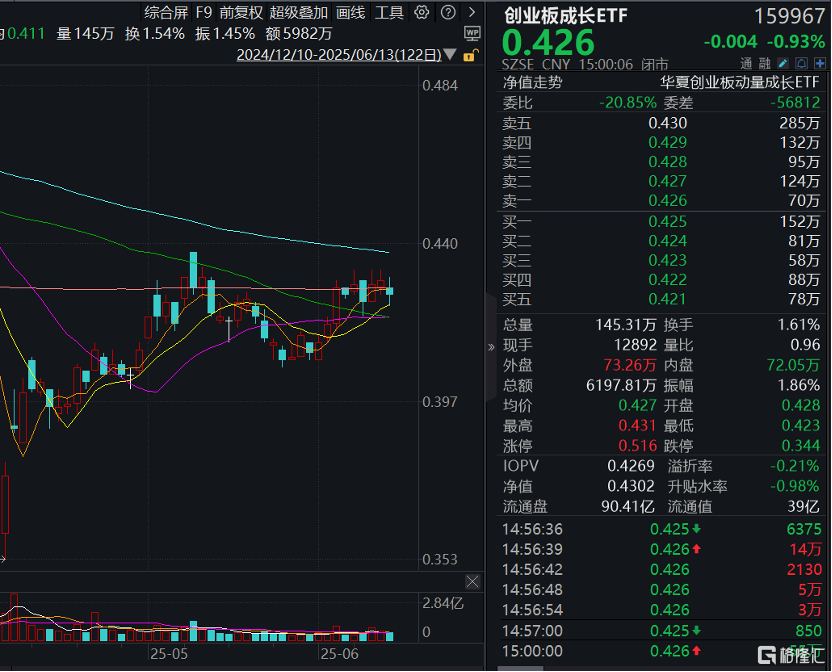Viewport: 832px width, 672px height.
Task: Click the 25-05 timeline label
Action: click(169, 654)
